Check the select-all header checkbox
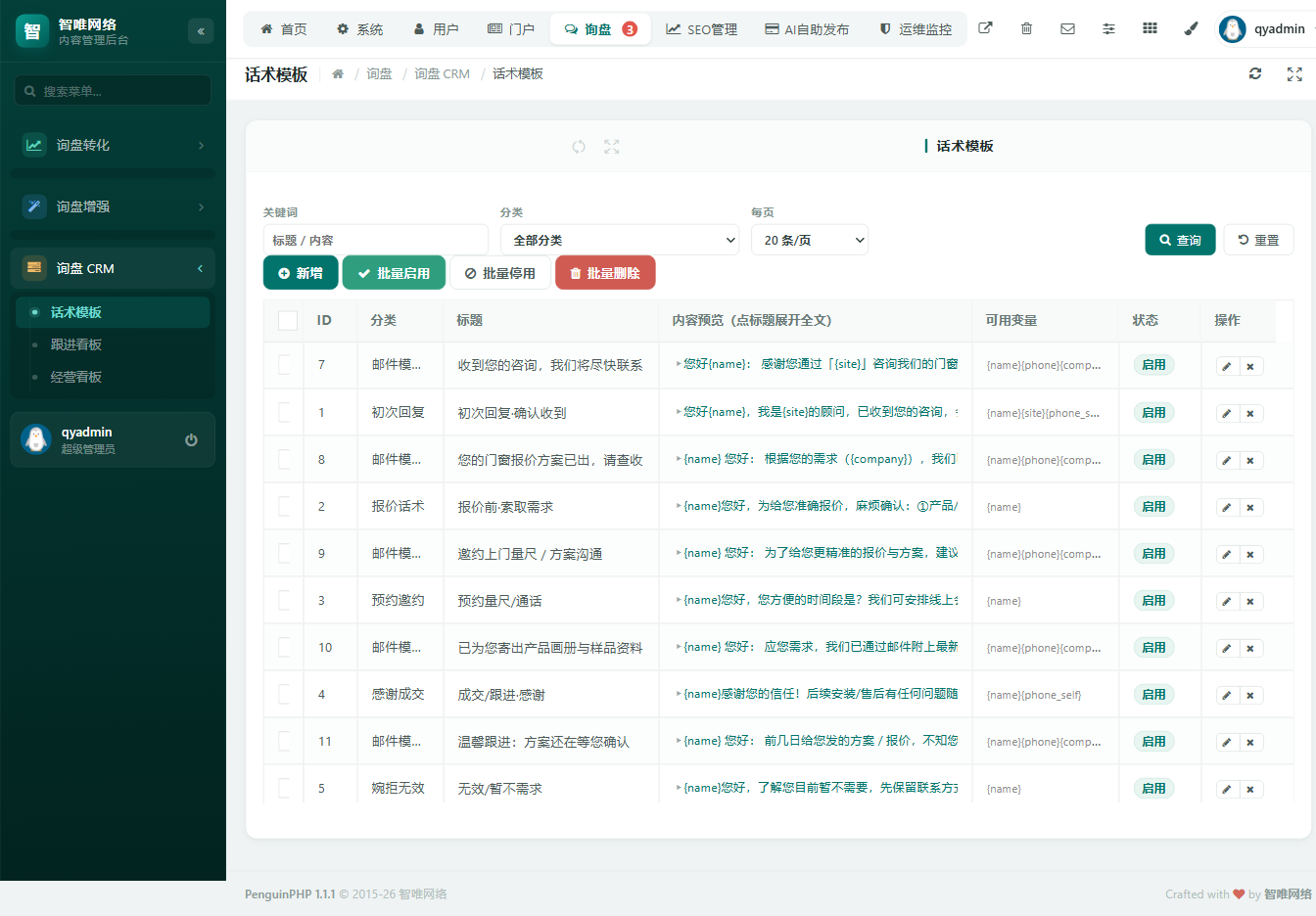Image resolution: width=1316 pixels, height=916 pixels. [x=288, y=320]
